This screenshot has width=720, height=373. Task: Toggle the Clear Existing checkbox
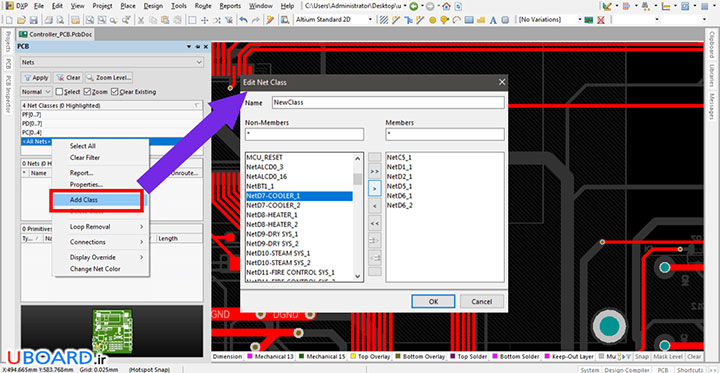[115, 92]
